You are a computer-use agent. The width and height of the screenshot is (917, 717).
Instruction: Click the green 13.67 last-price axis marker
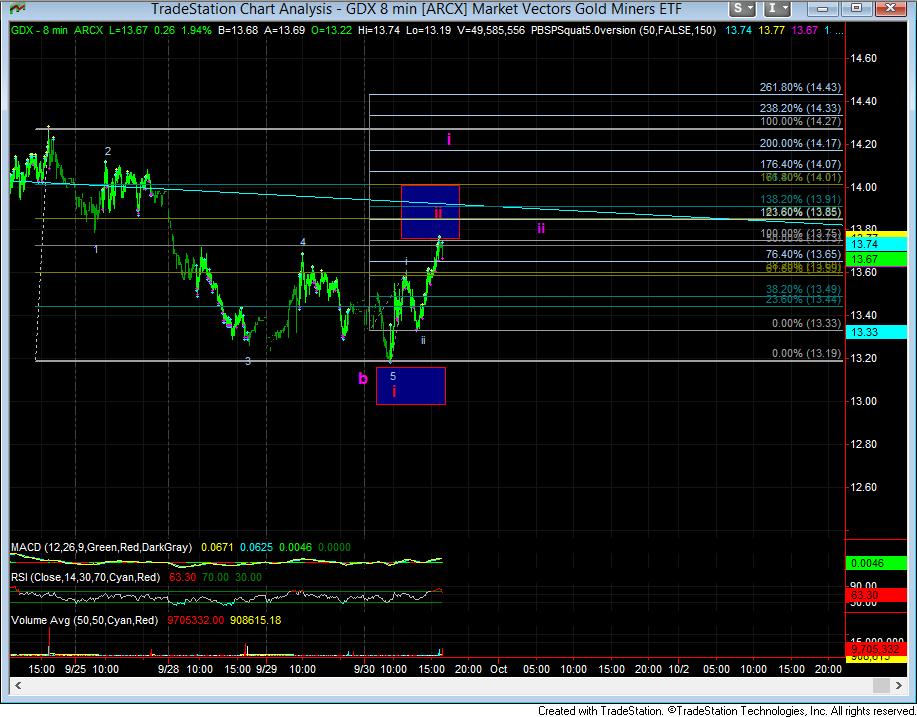pos(877,258)
